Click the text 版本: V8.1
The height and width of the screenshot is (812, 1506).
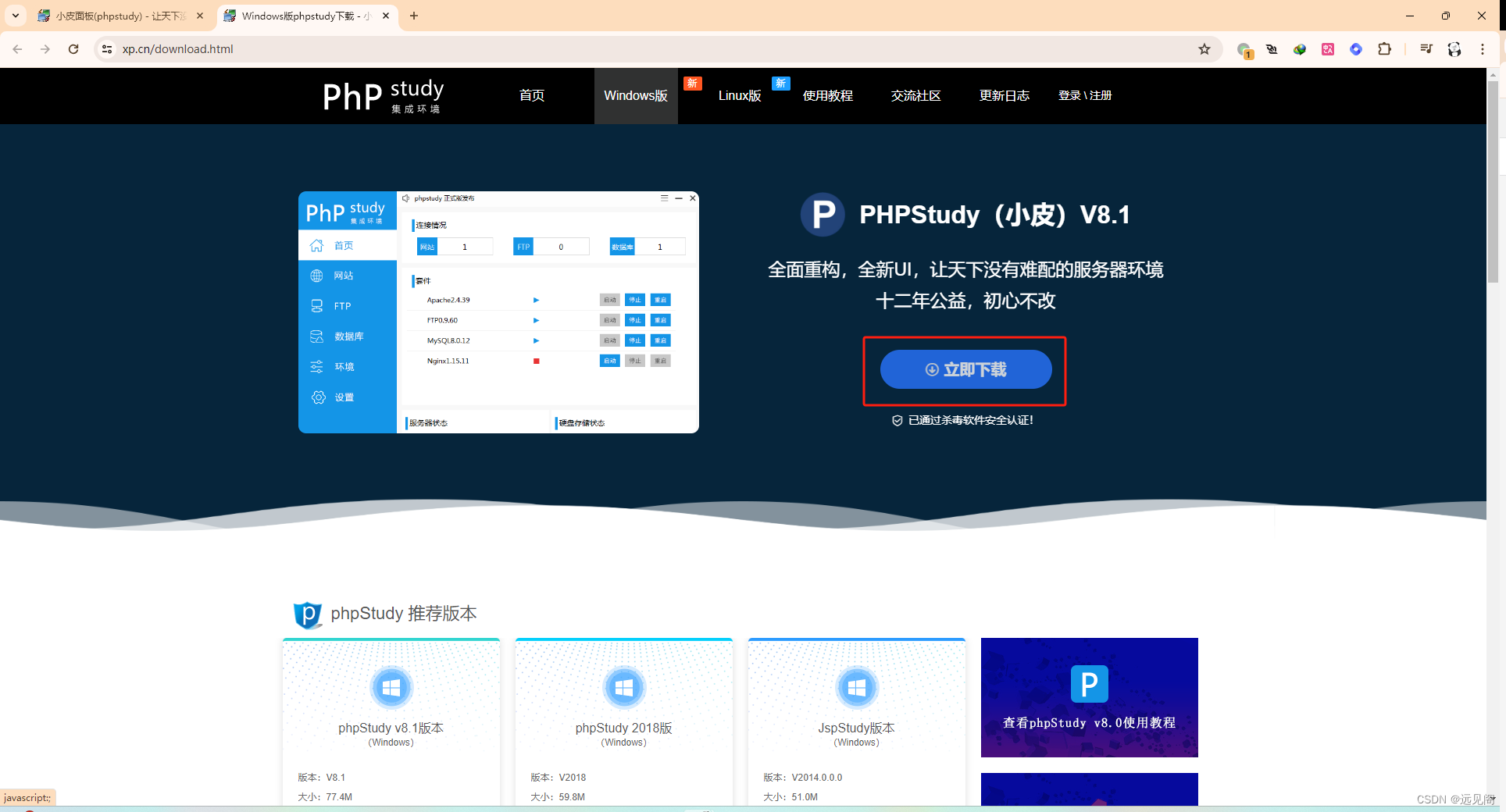321,778
